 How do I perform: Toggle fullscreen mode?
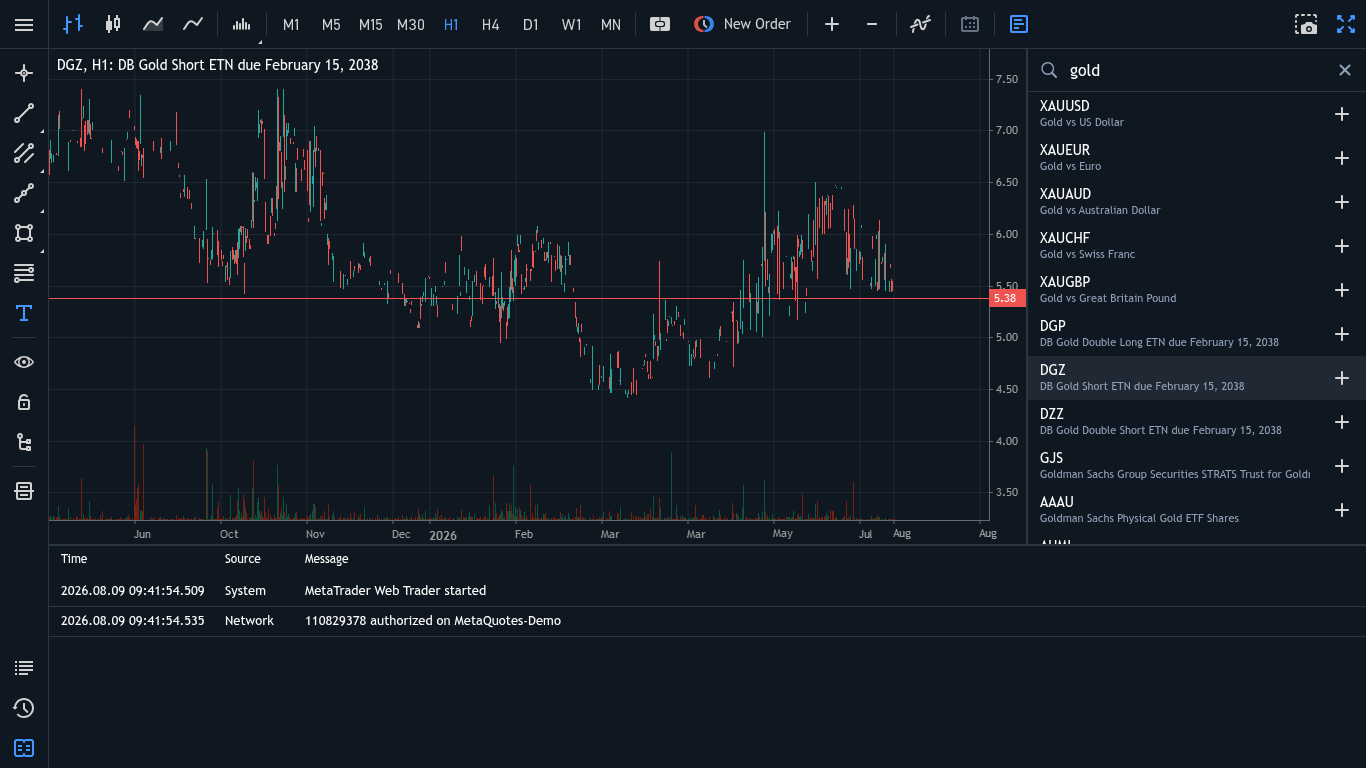click(1346, 24)
